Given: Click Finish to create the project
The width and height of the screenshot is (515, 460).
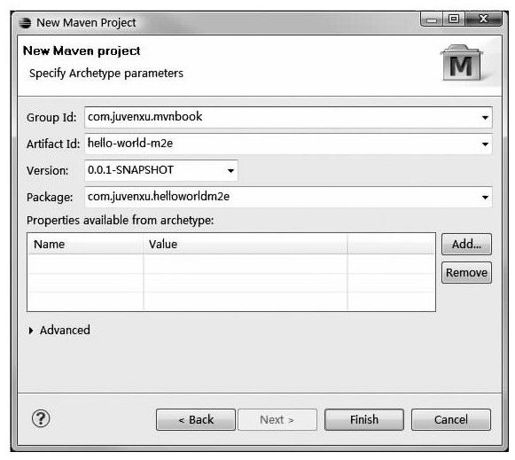Looking at the screenshot, I should point(364,420).
